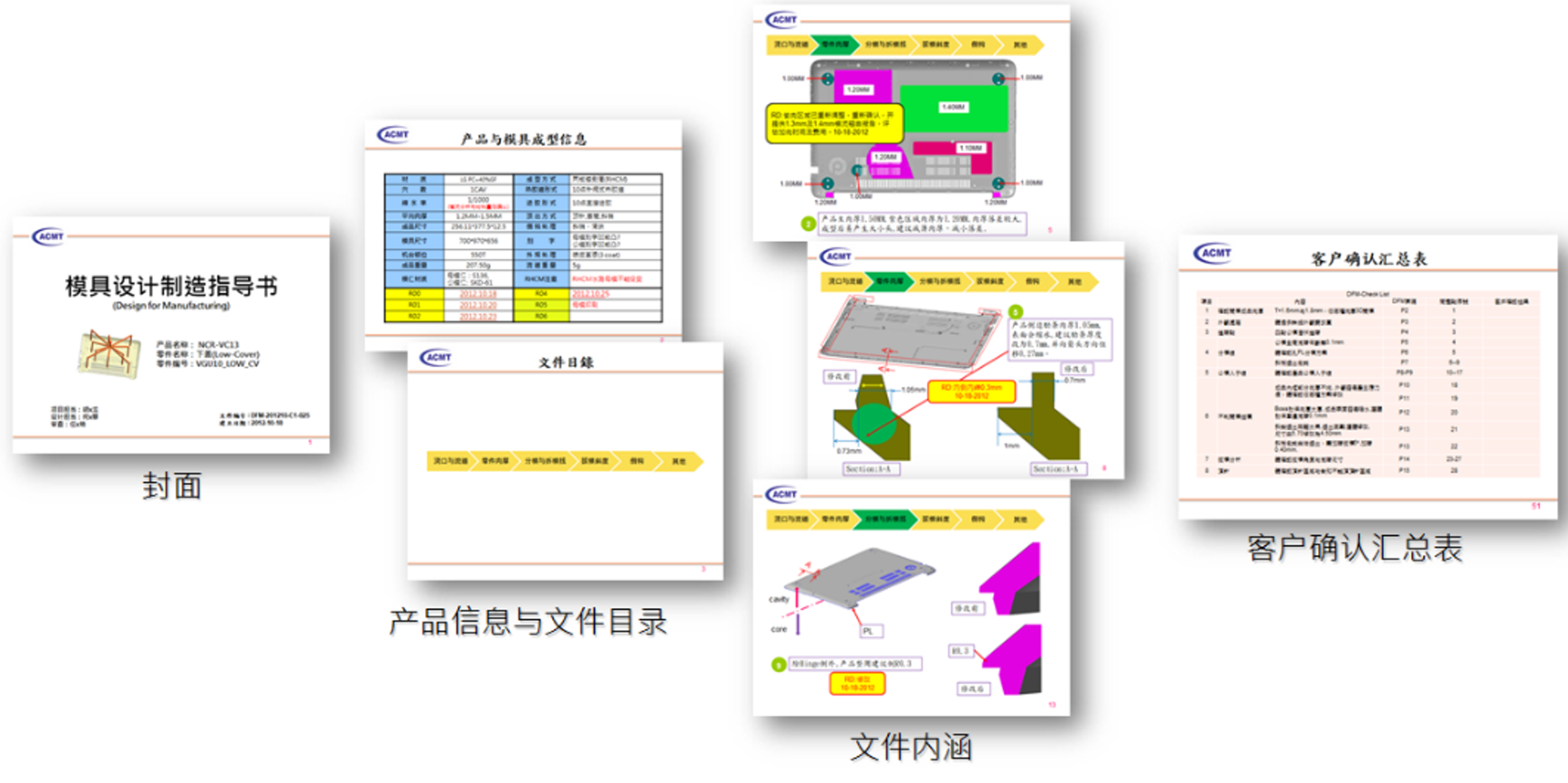Click the 产品与模具成型信息 slide title
The image size is (1568, 783).
tap(524, 139)
